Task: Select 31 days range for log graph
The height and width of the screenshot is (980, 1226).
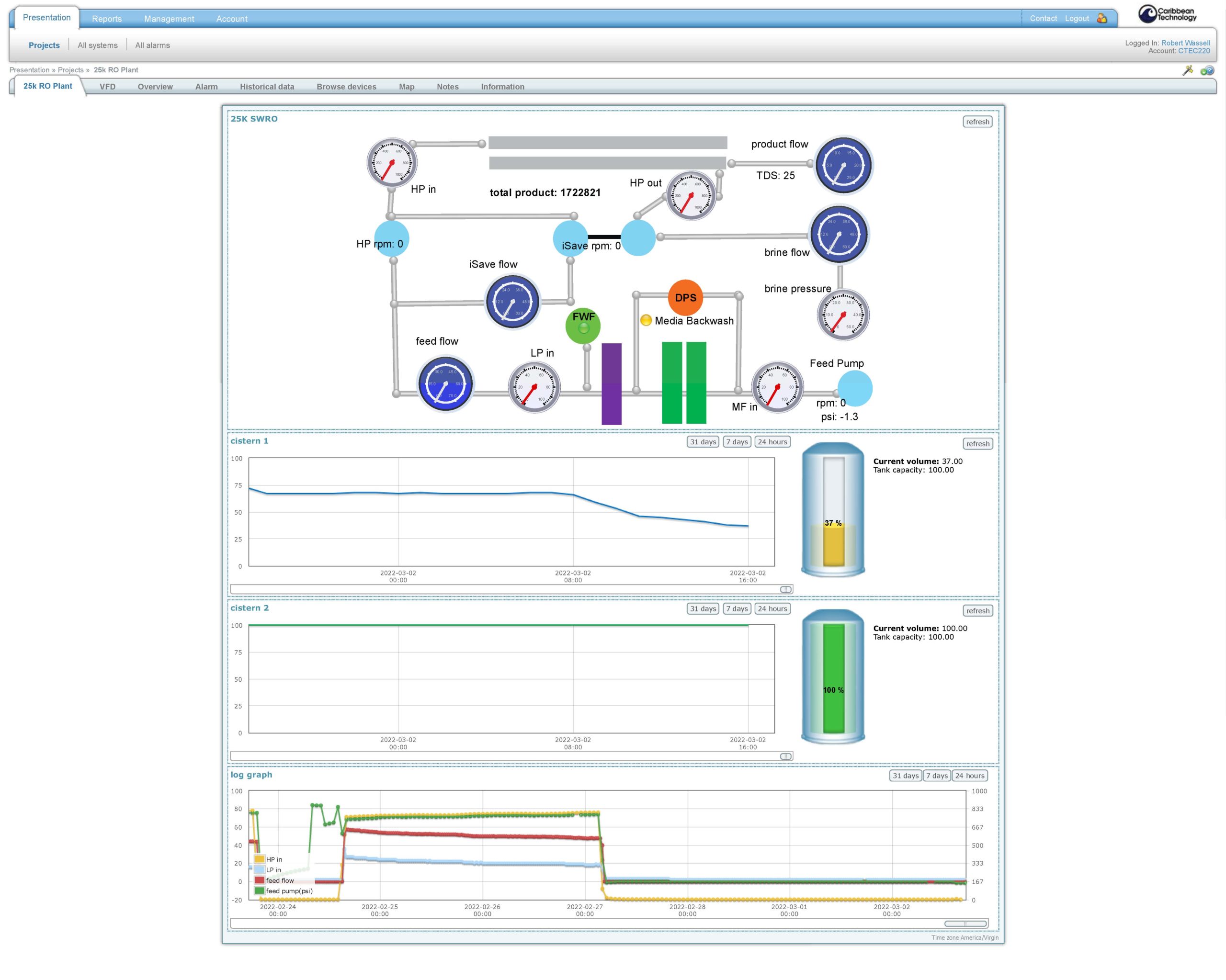Action: click(905, 776)
